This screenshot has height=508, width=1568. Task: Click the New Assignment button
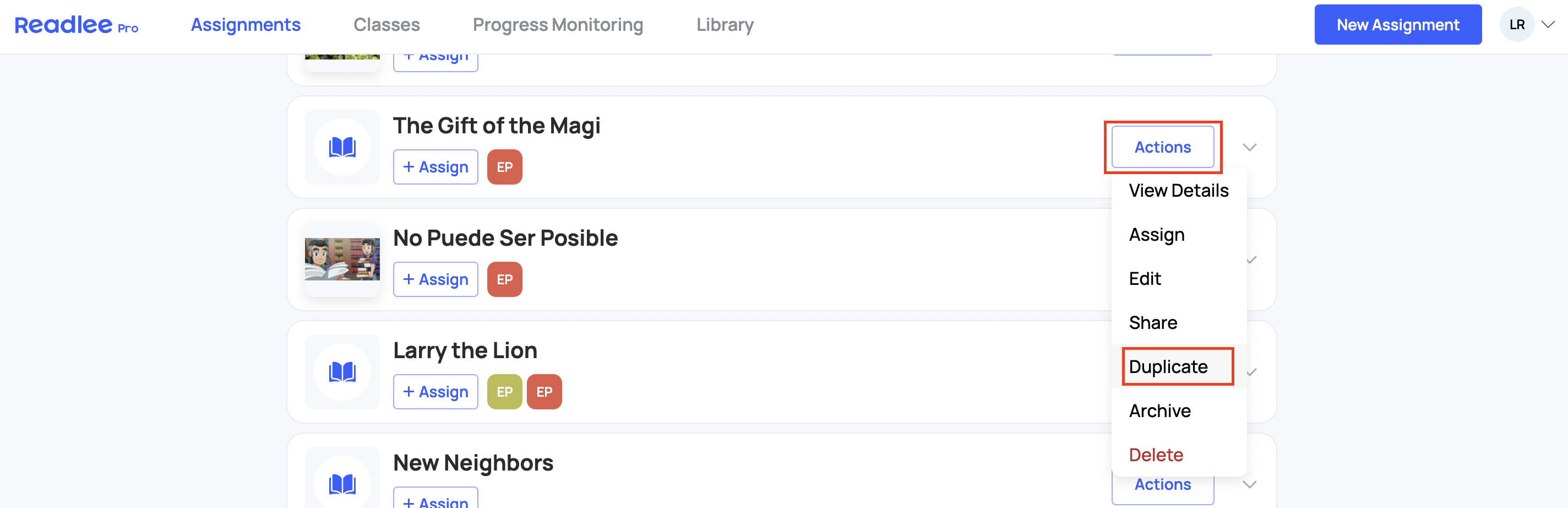pos(1397,25)
